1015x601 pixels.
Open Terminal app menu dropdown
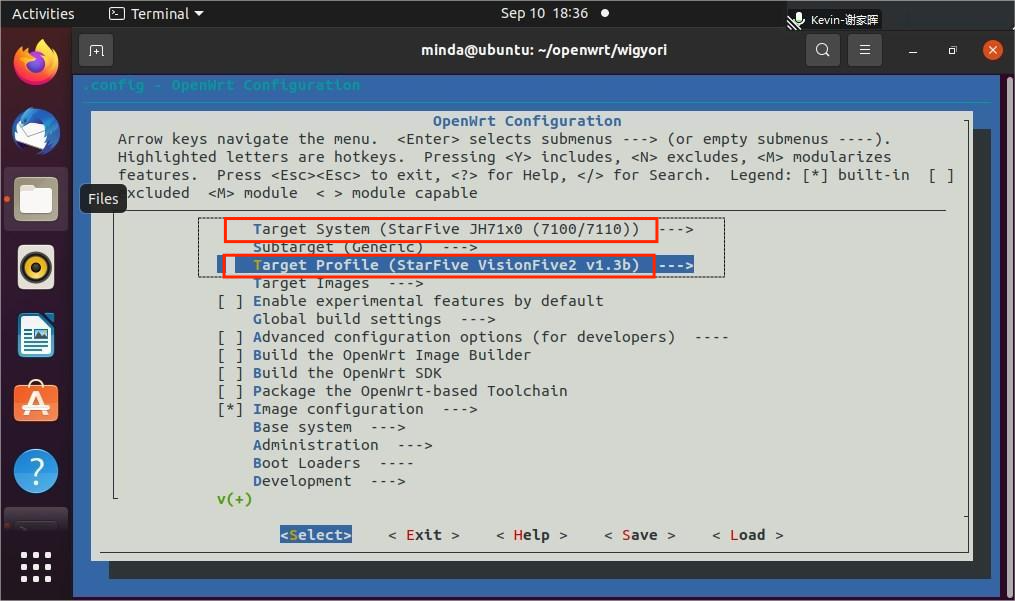[x=156, y=14]
